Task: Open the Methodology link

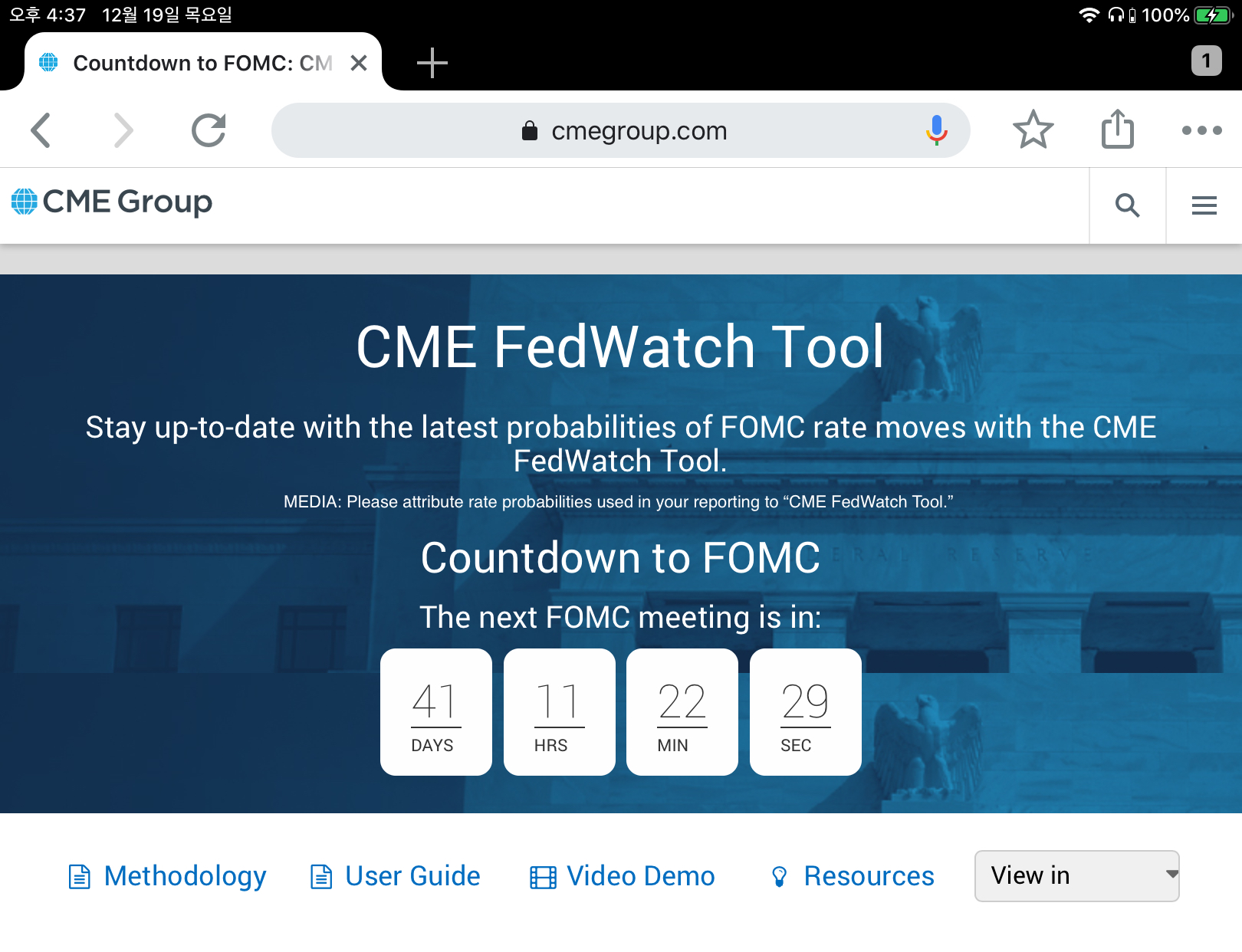Action: [167, 876]
